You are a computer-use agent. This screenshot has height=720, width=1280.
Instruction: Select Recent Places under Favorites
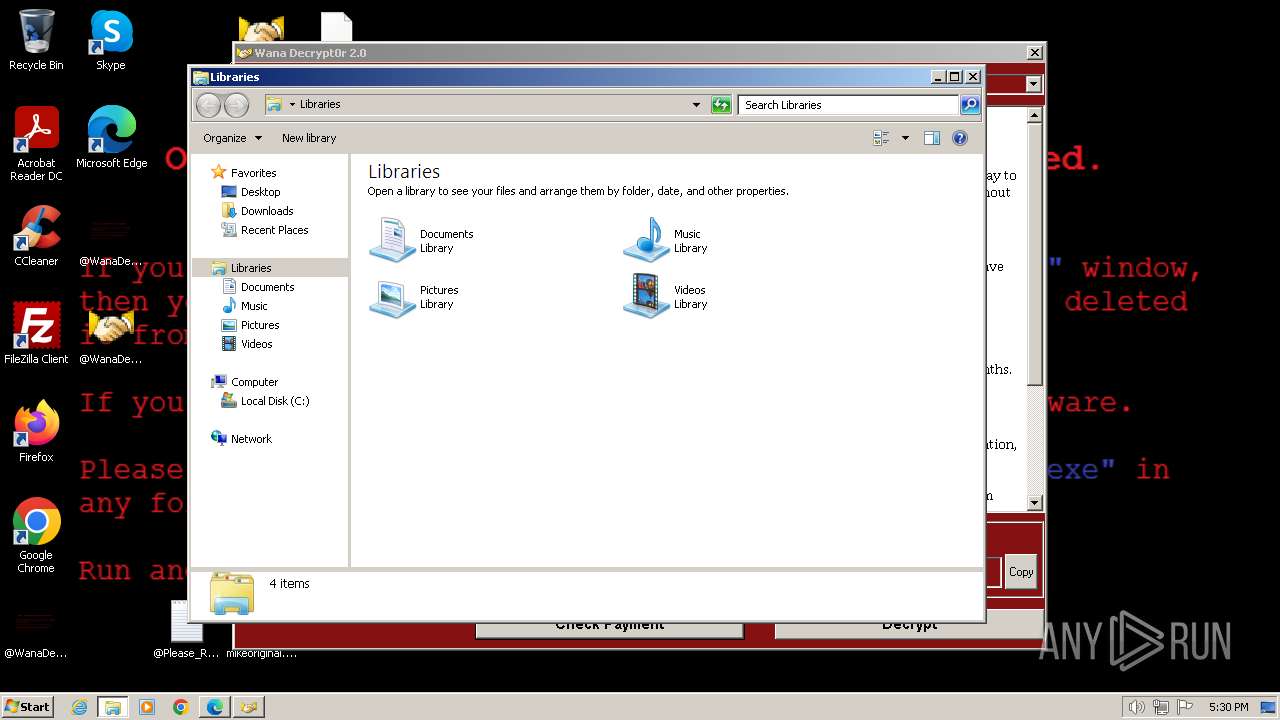point(274,230)
